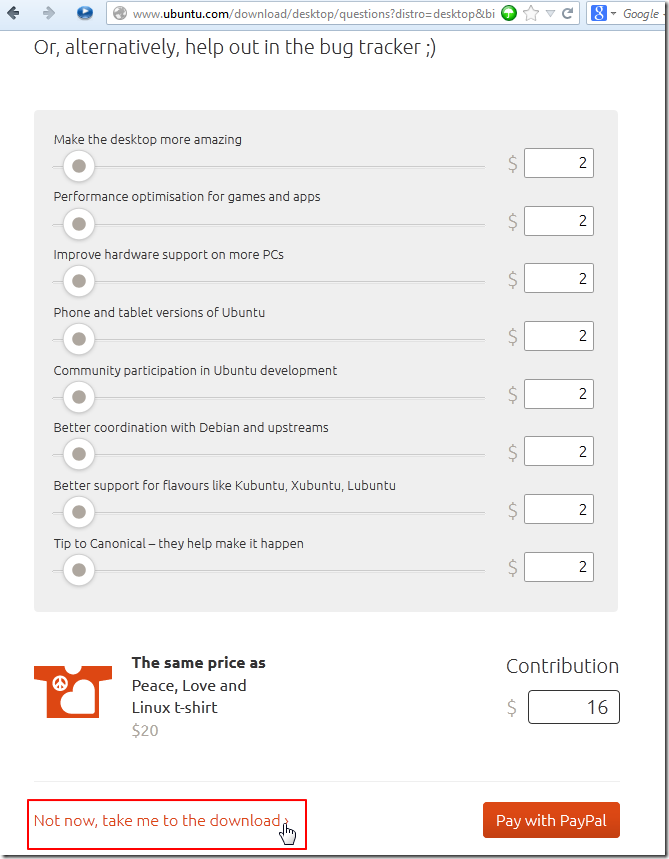Click the Peace, Love and Linux t-shirt image

click(x=66, y=691)
